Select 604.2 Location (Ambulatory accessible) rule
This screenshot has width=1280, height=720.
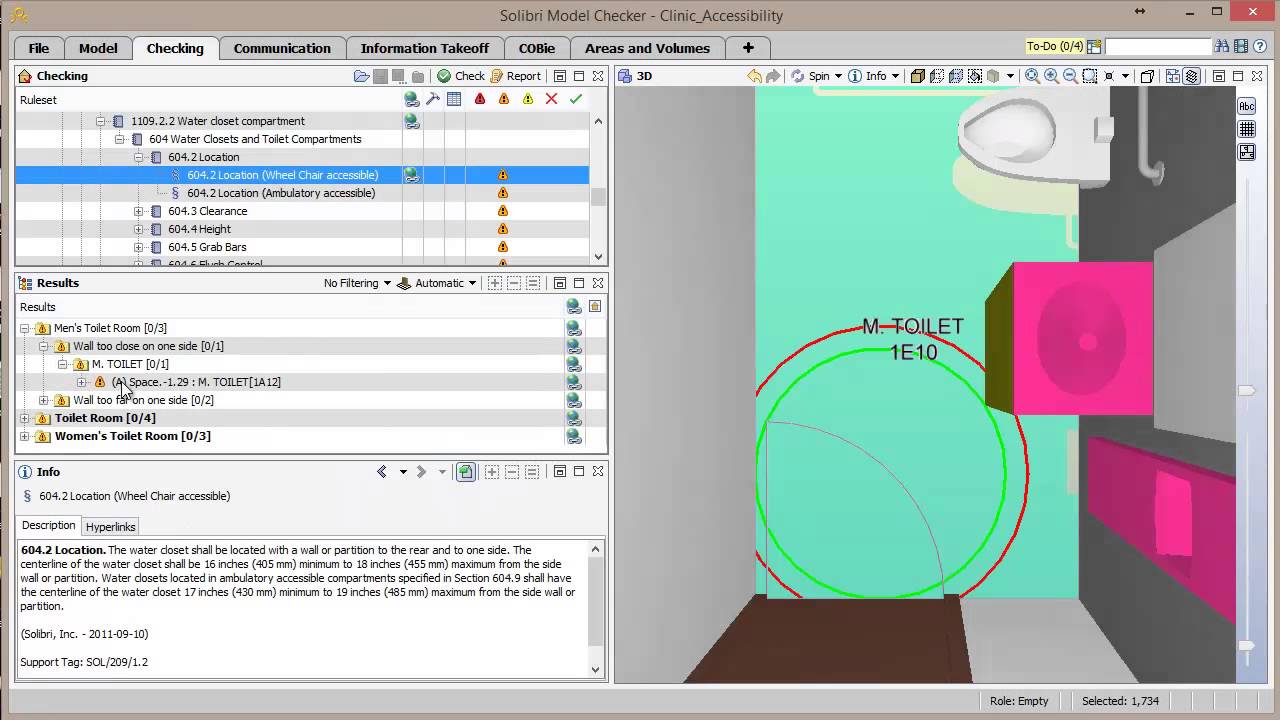(x=281, y=193)
